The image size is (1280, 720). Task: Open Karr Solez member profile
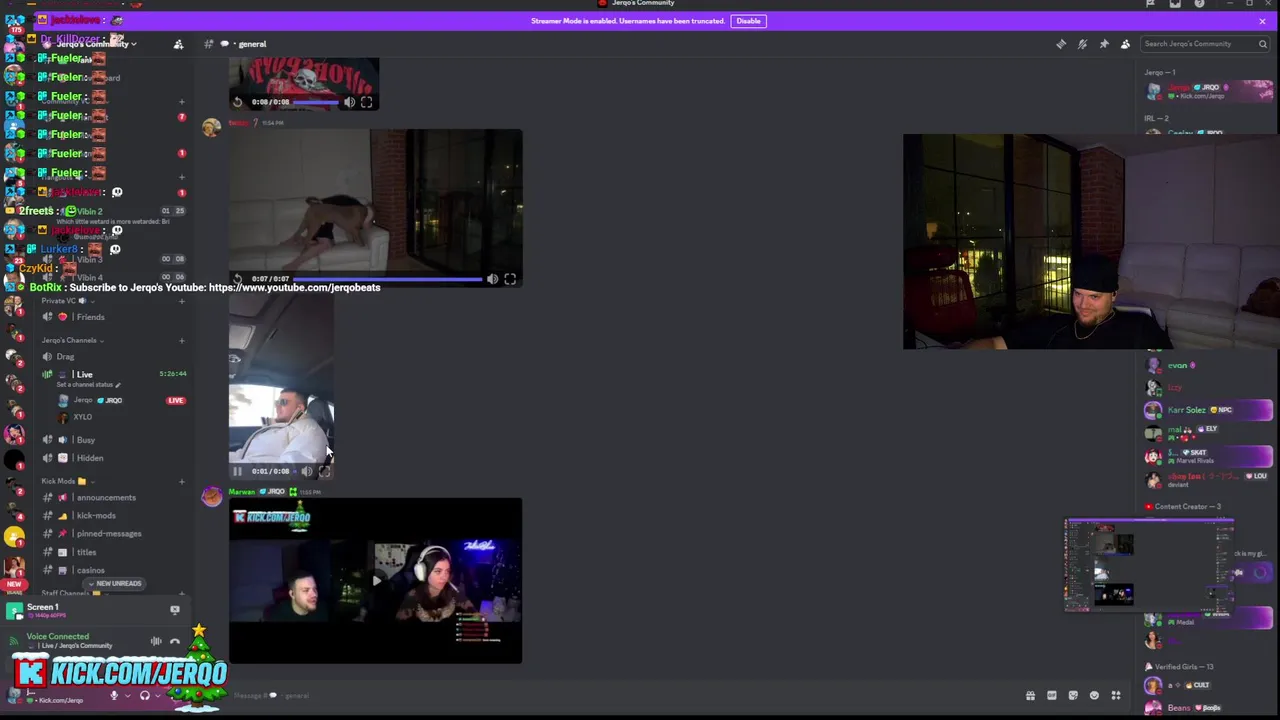1209,410
